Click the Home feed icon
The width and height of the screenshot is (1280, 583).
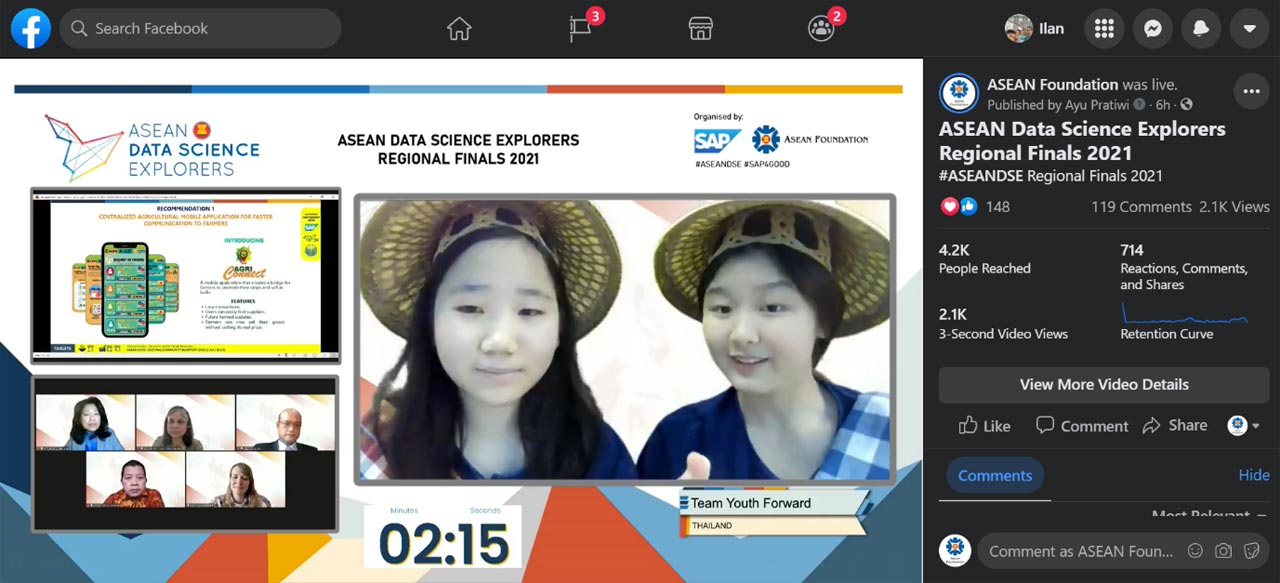pos(459,28)
